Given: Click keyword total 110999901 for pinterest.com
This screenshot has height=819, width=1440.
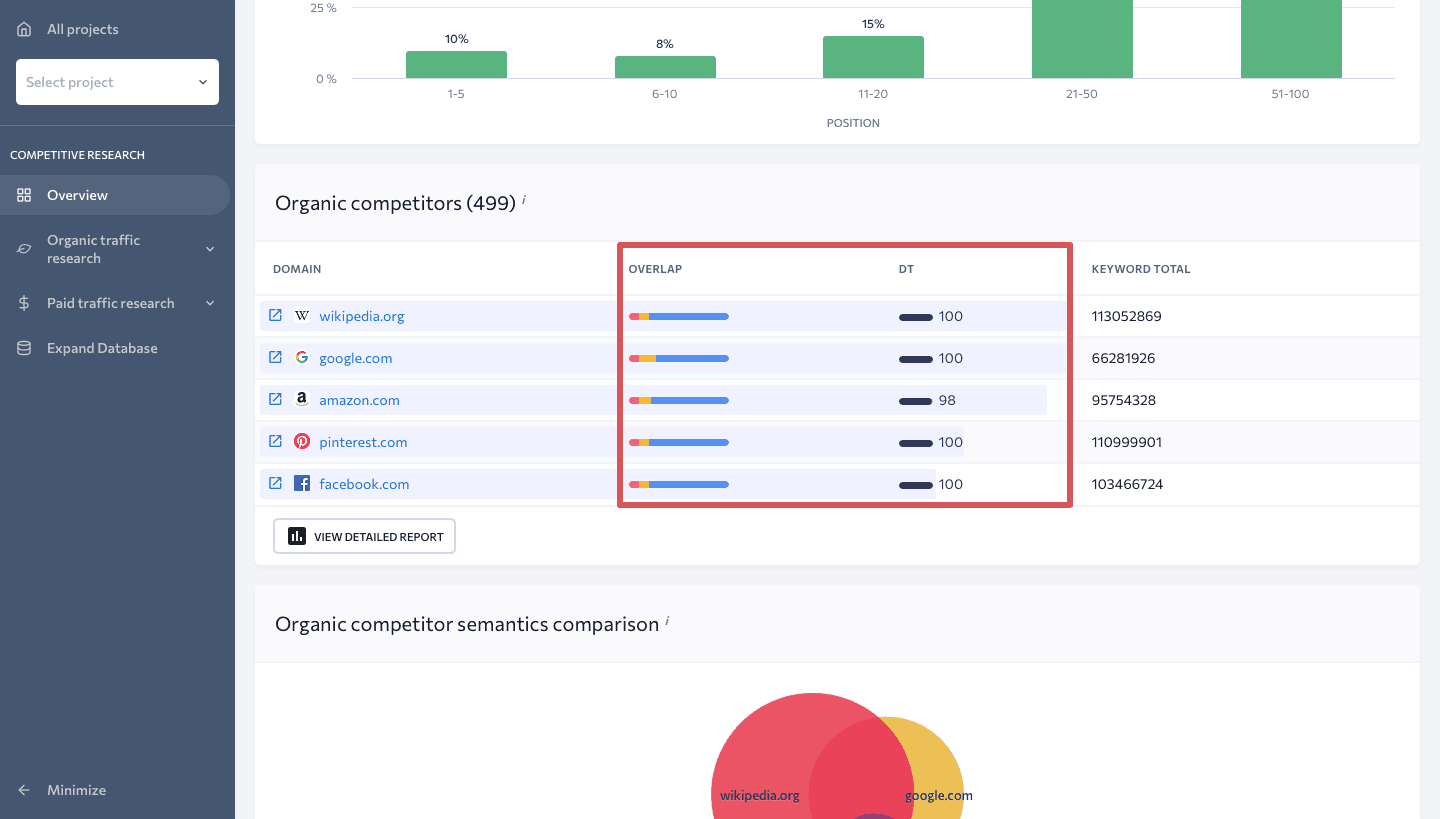Looking at the screenshot, I should 1126,442.
